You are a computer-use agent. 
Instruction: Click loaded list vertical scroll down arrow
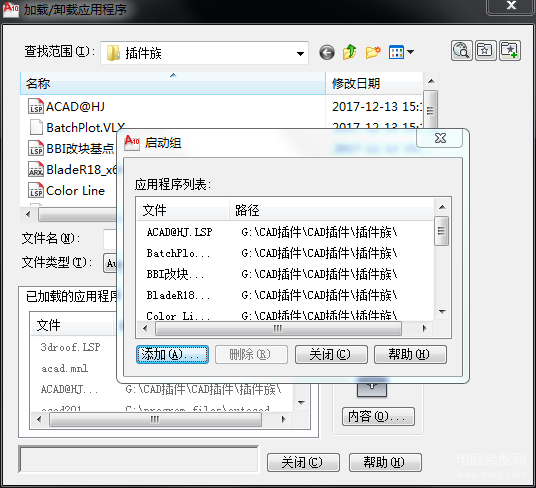(x=301, y=403)
